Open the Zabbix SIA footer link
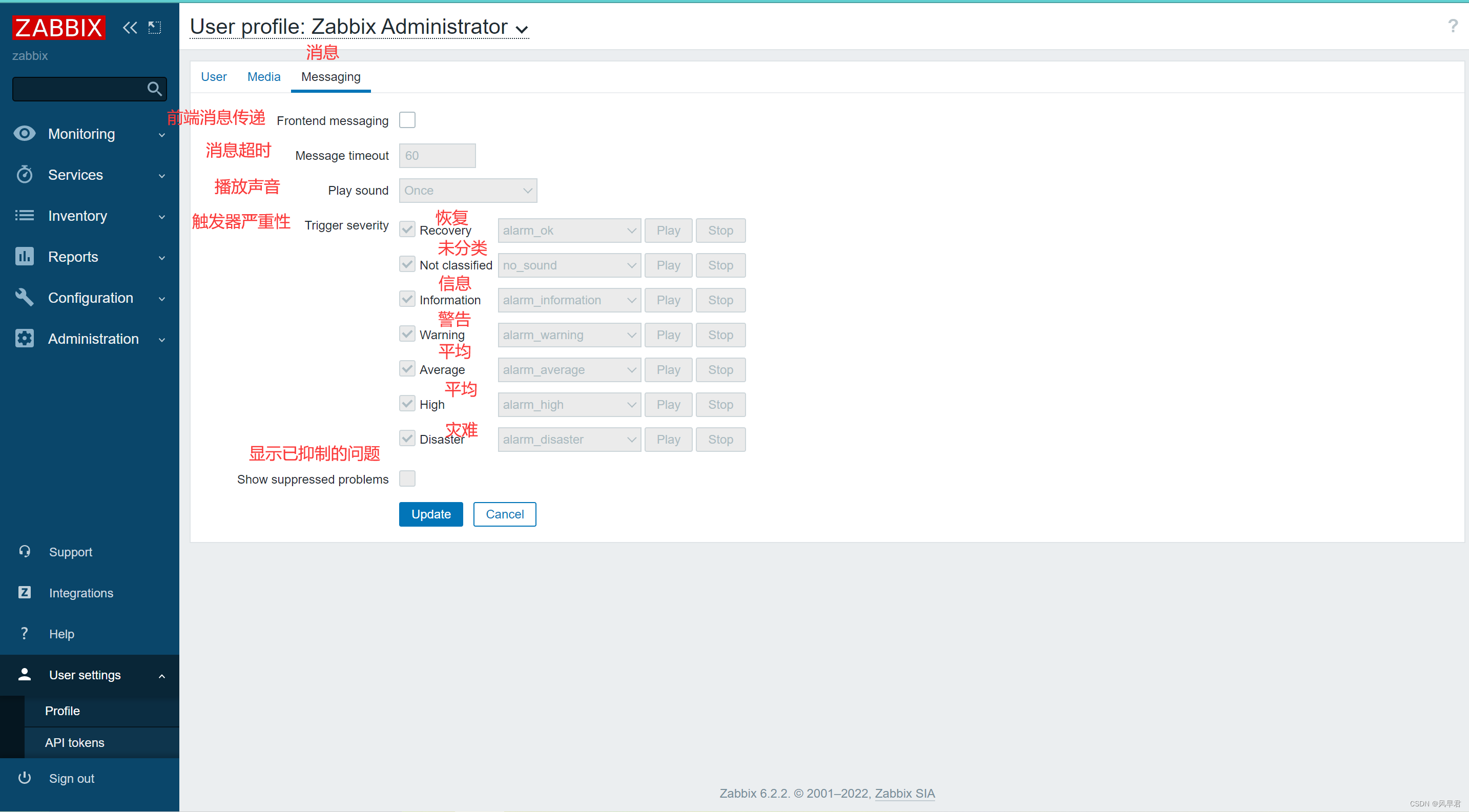Image resolution: width=1469 pixels, height=812 pixels. pyautogui.click(x=904, y=793)
